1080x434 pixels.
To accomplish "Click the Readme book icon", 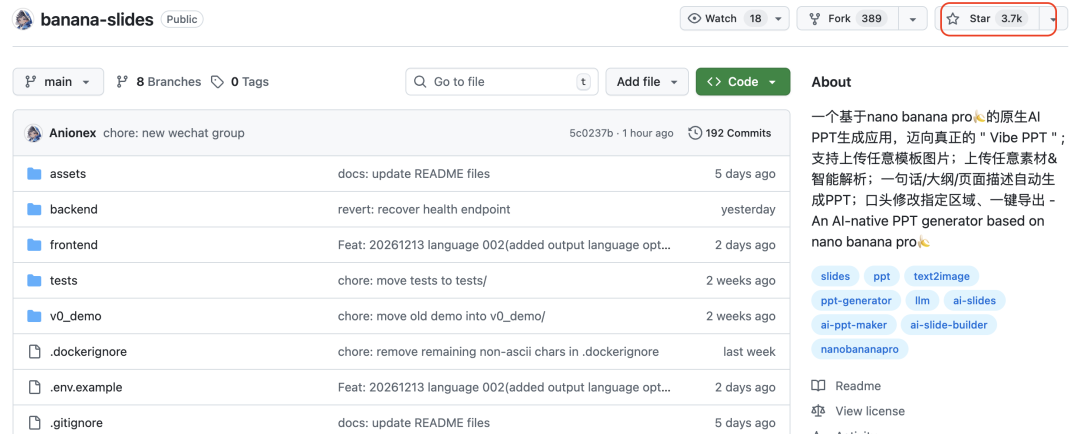I will [818, 386].
